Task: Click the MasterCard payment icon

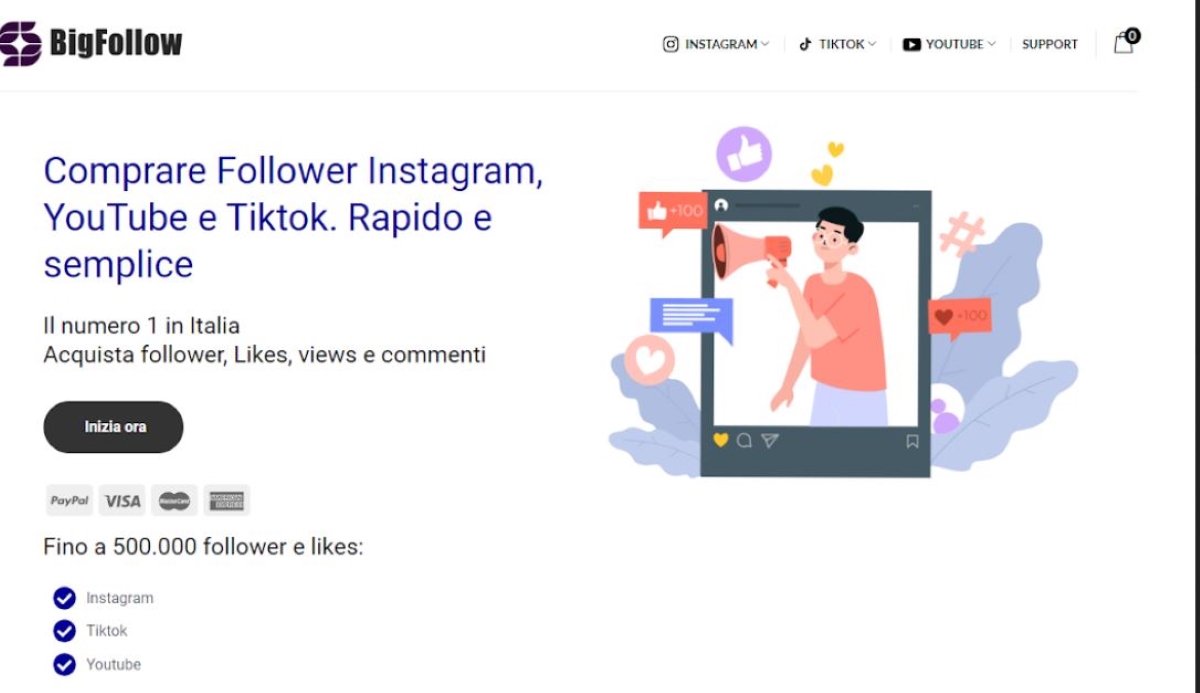Action: coord(174,500)
